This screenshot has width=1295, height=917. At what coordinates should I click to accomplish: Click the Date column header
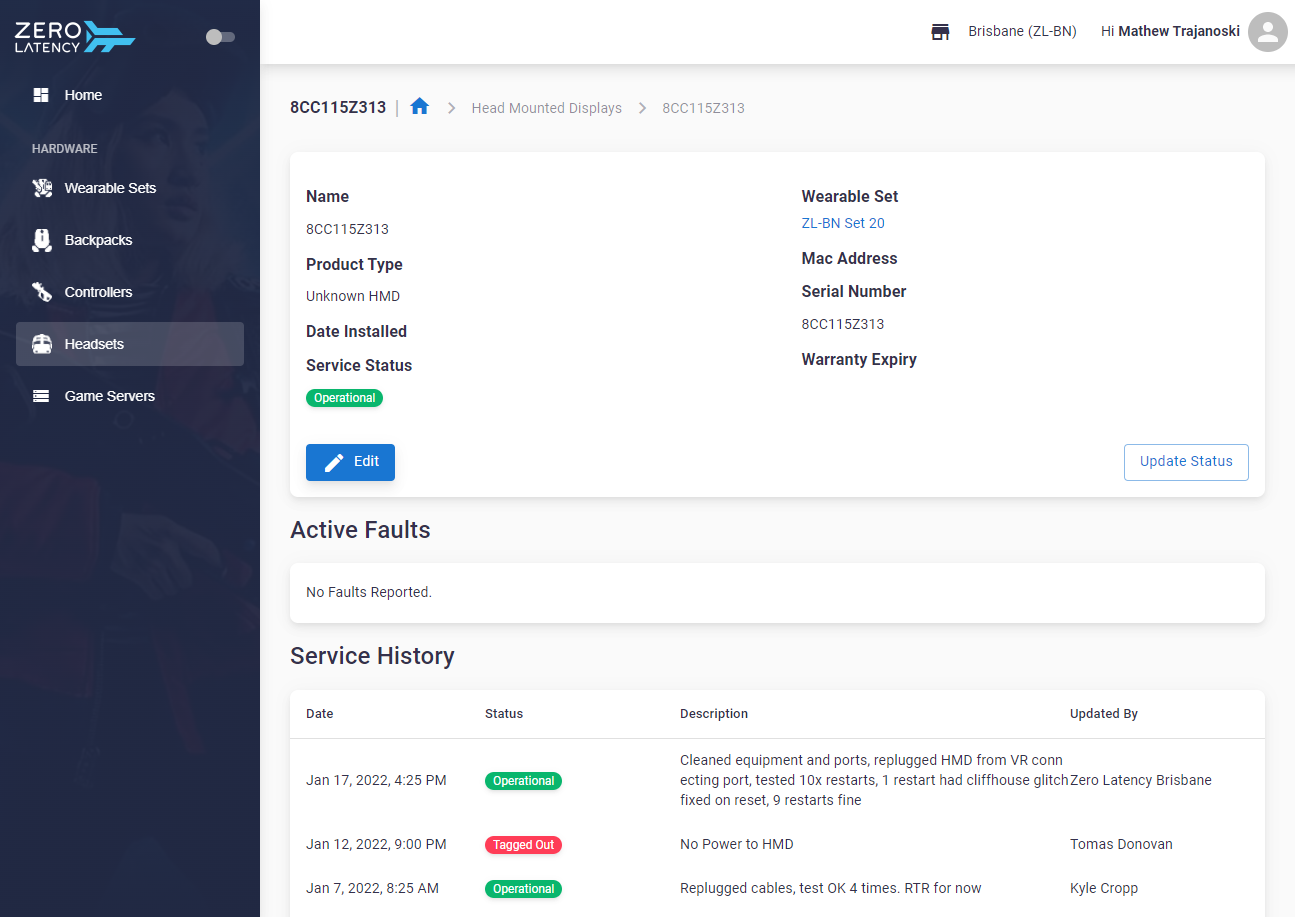pos(320,714)
